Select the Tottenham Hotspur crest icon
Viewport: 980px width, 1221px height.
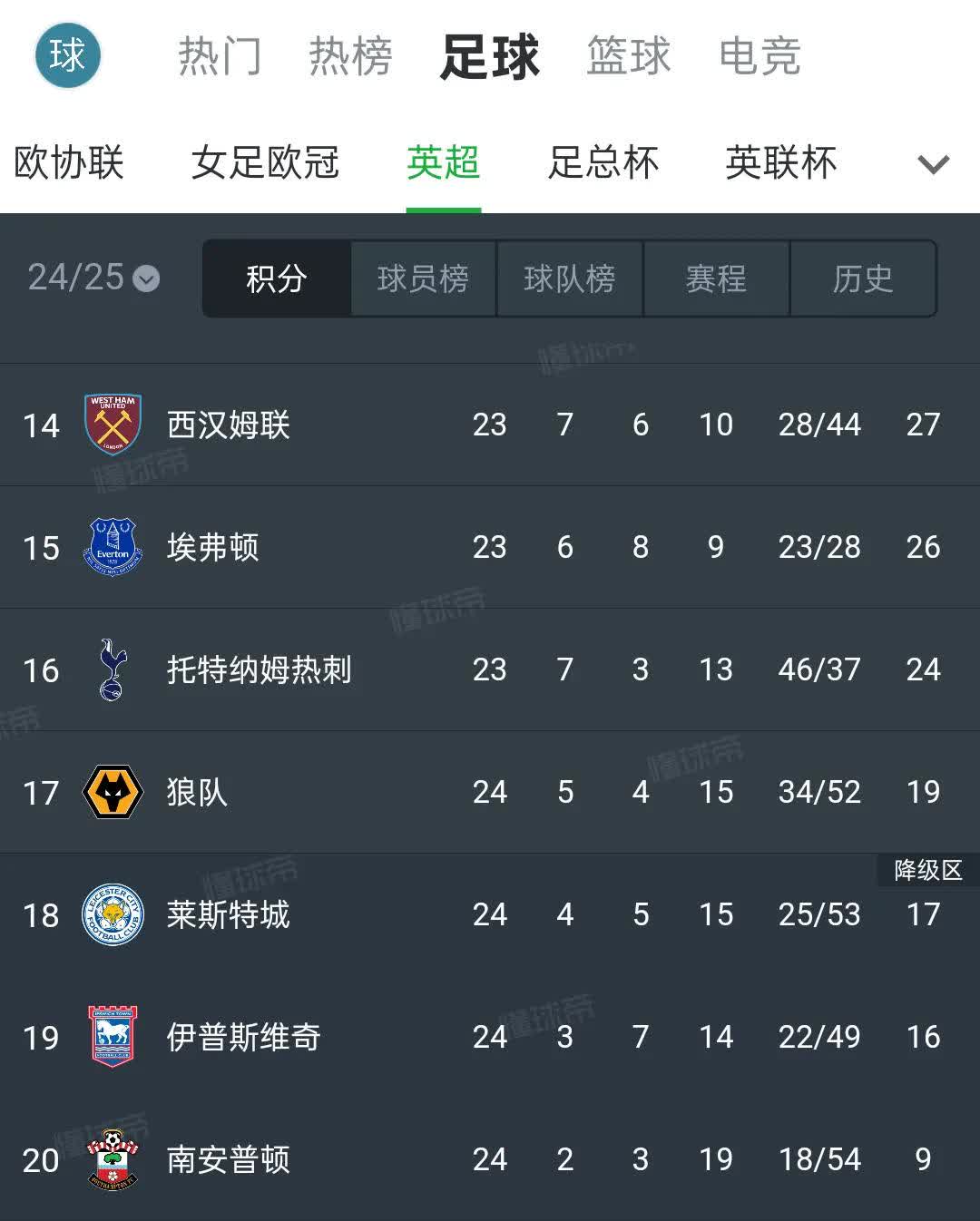pos(113,669)
